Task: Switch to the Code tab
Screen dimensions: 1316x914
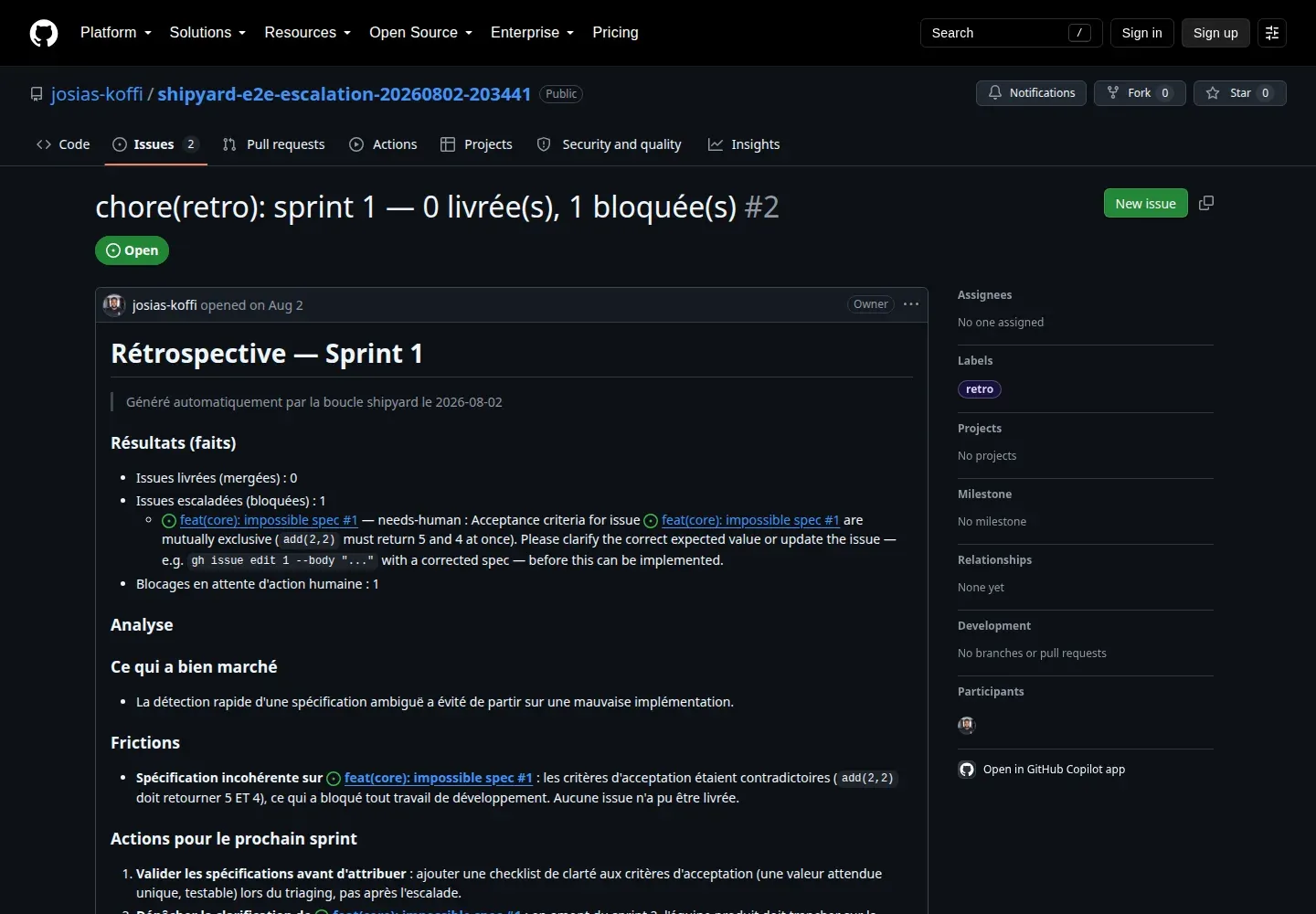Action: [x=63, y=144]
